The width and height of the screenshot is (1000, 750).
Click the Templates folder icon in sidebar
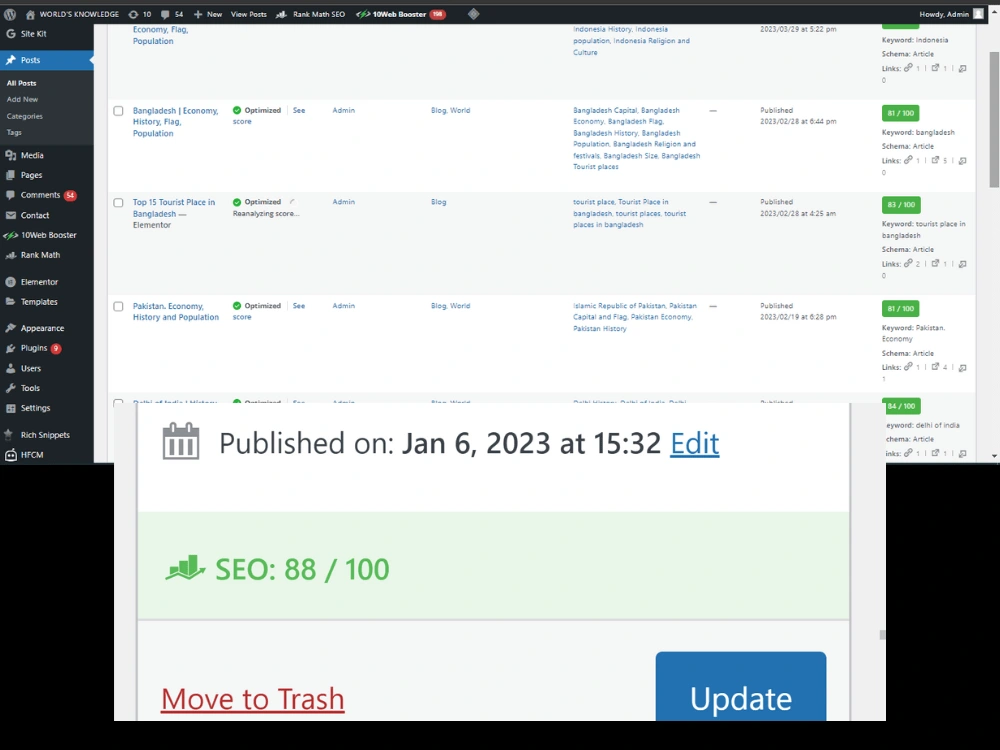pos(11,302)
